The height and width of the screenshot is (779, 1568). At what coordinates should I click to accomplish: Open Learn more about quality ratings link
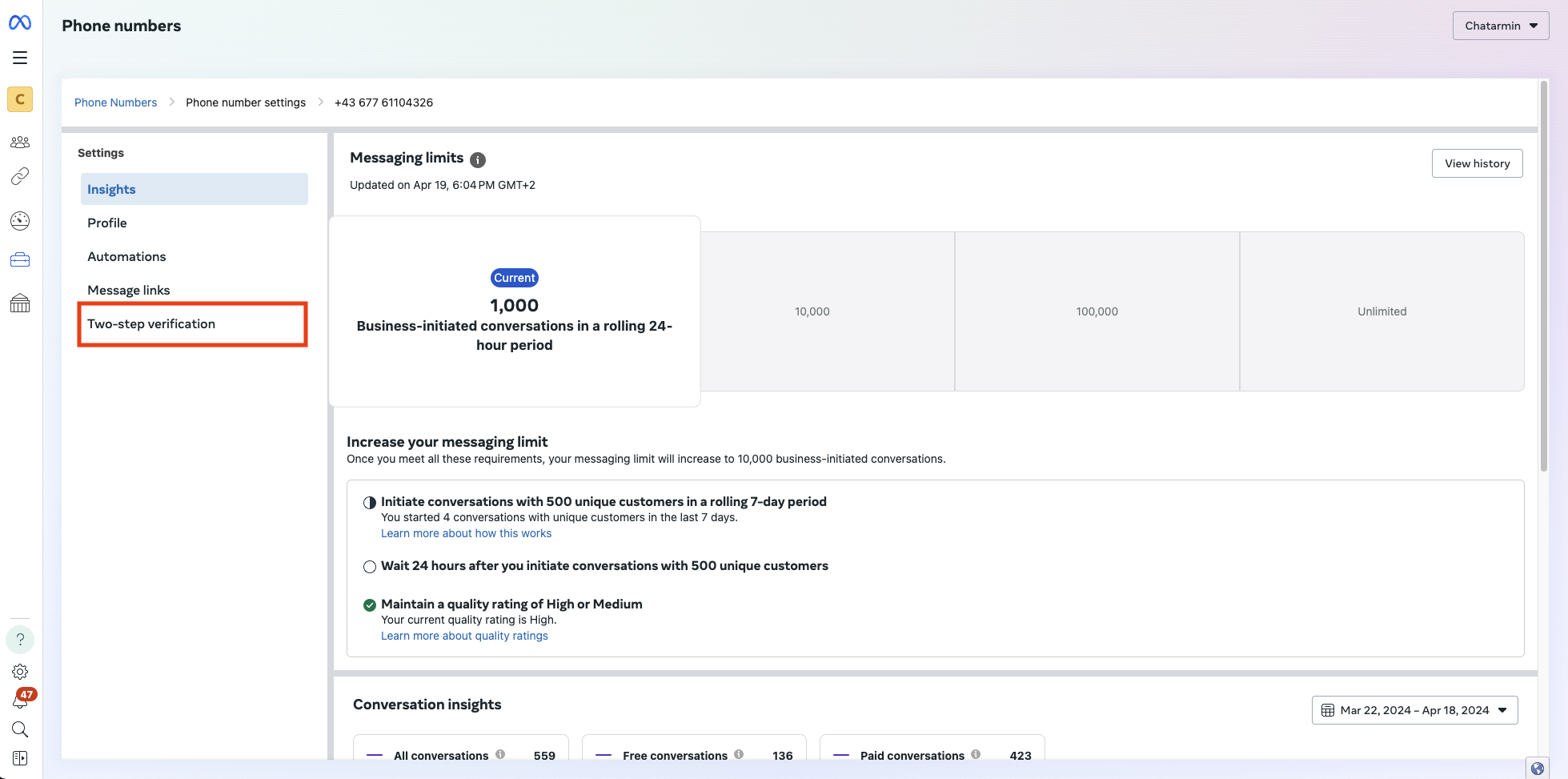click(x=464, y=636)
